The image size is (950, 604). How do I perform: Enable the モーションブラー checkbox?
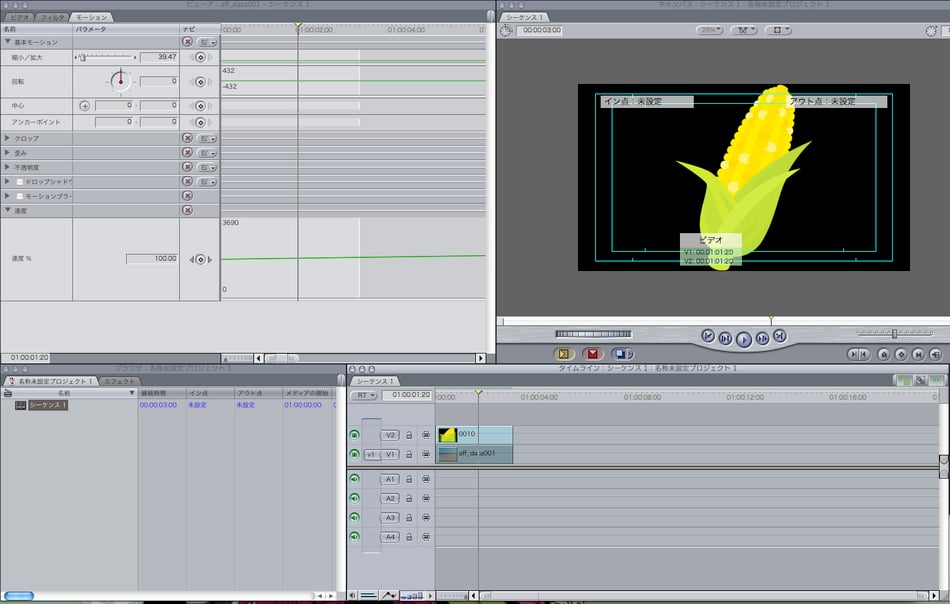(19, 196)
